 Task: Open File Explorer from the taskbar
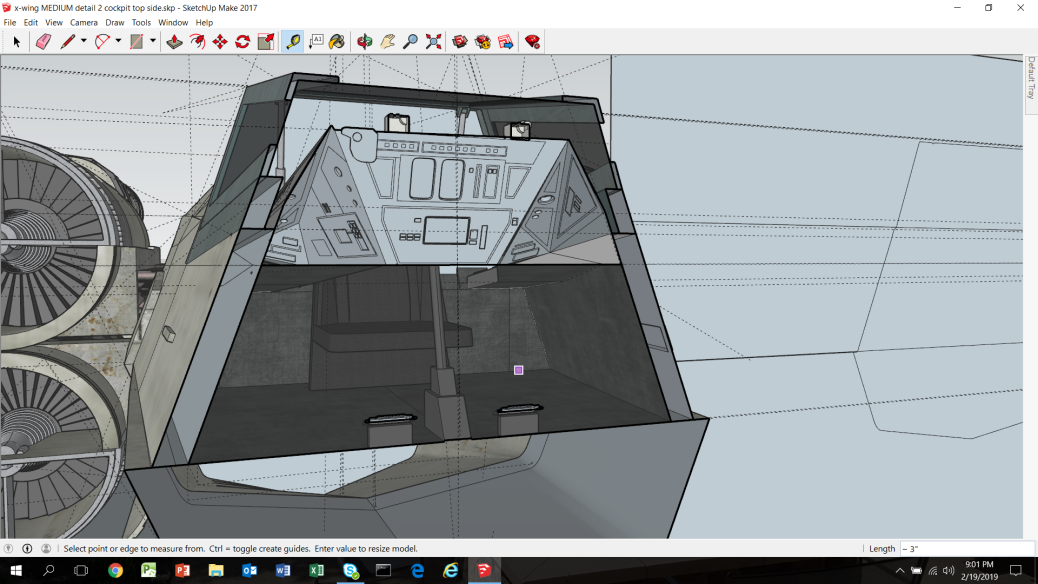click(x=216, y=570)
